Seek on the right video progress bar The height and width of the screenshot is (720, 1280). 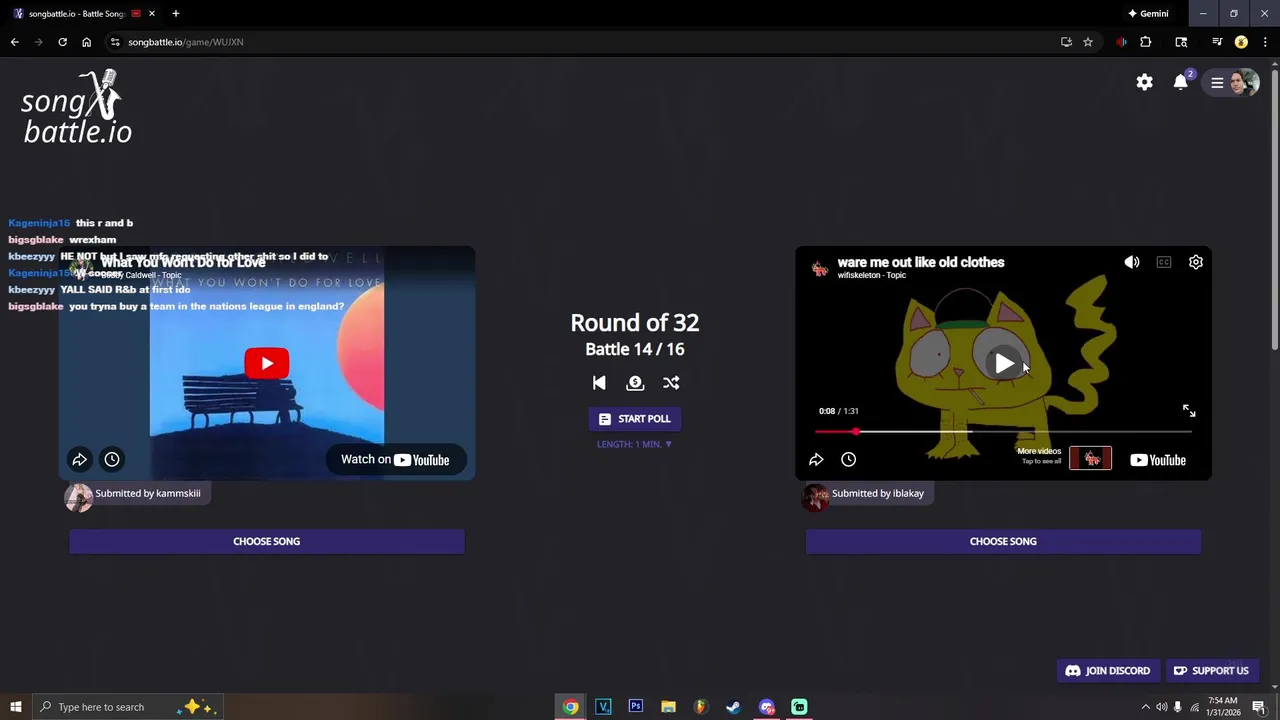coord(1003,432)
